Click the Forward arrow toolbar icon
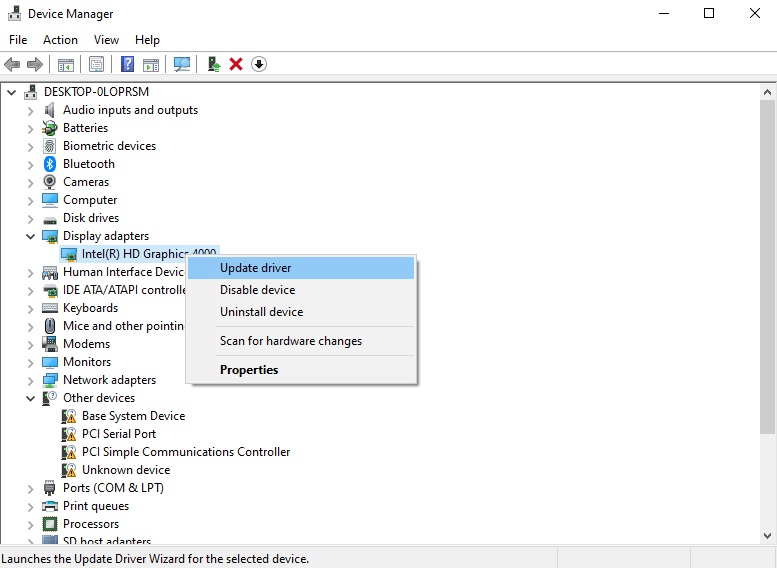This screenshot has width=777, height=568. (x=35, y=64)
